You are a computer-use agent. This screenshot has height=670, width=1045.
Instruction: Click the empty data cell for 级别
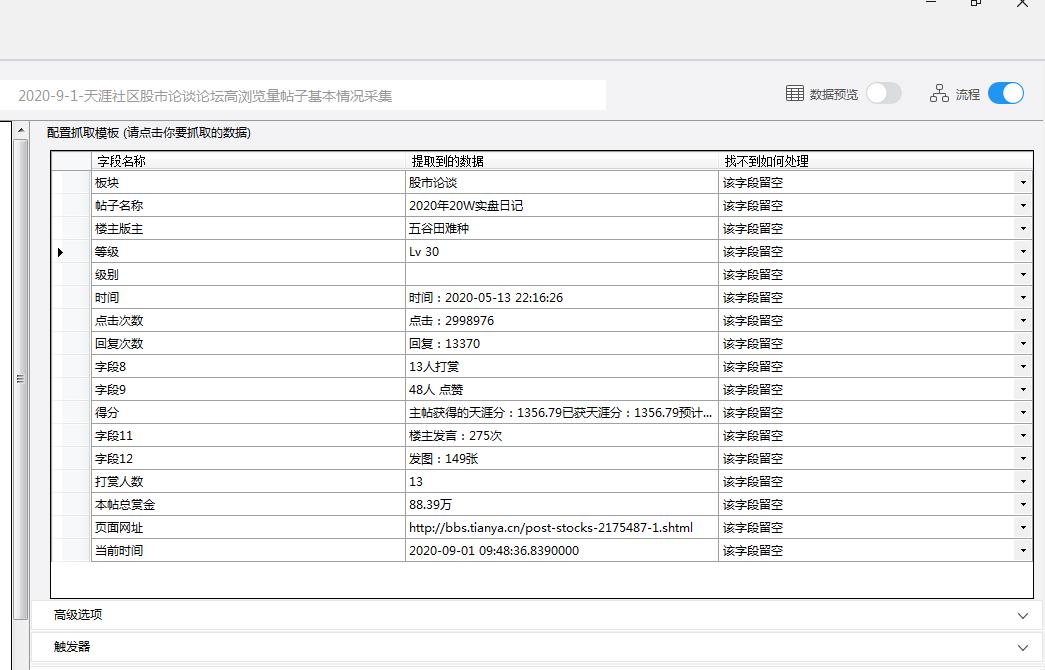[562, 275]
